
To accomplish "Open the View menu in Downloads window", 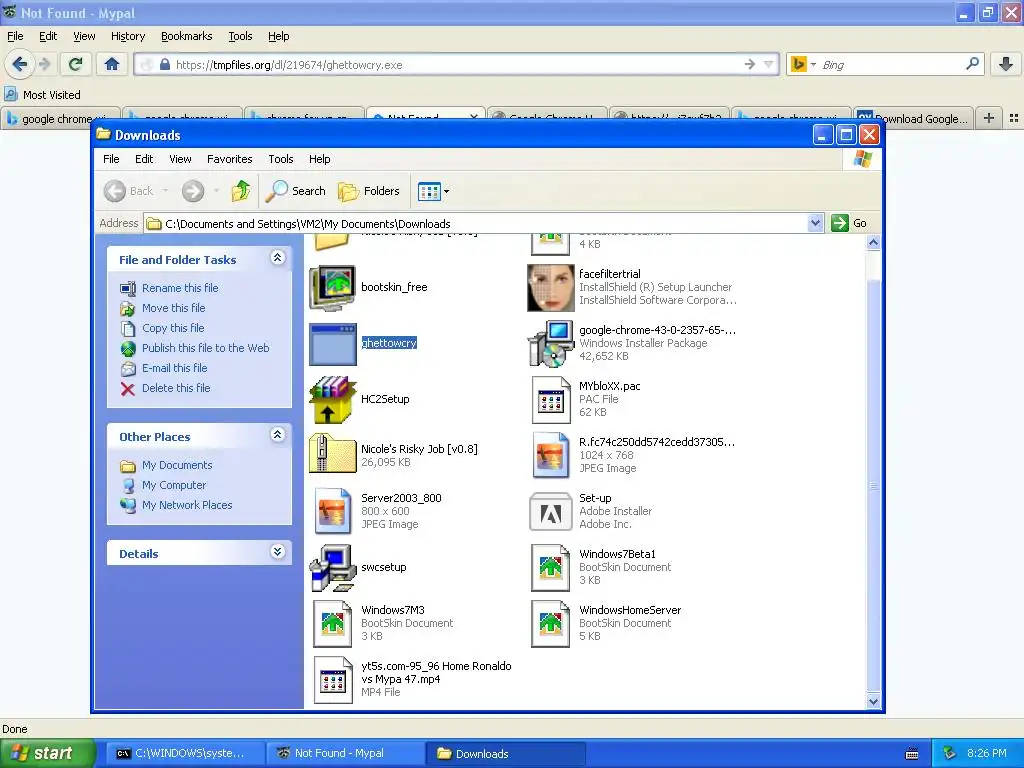I will point(180,159).
